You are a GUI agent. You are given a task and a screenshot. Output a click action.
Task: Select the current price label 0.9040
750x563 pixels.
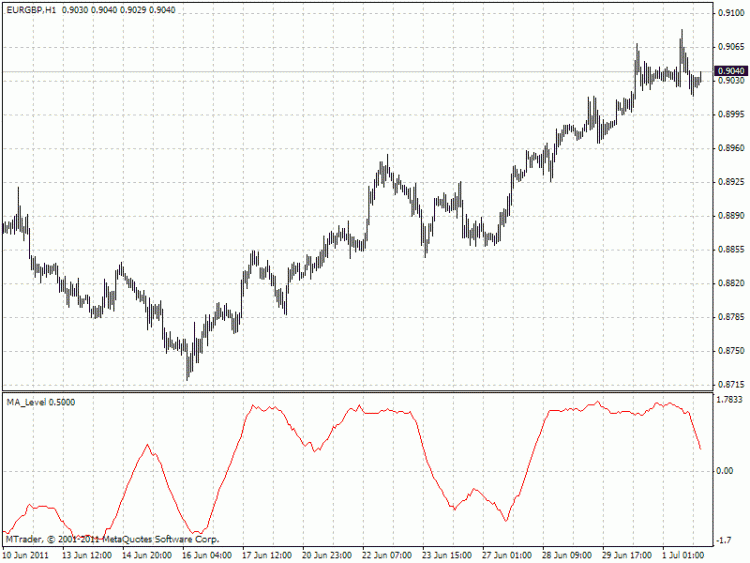click(x=731, y=70)
